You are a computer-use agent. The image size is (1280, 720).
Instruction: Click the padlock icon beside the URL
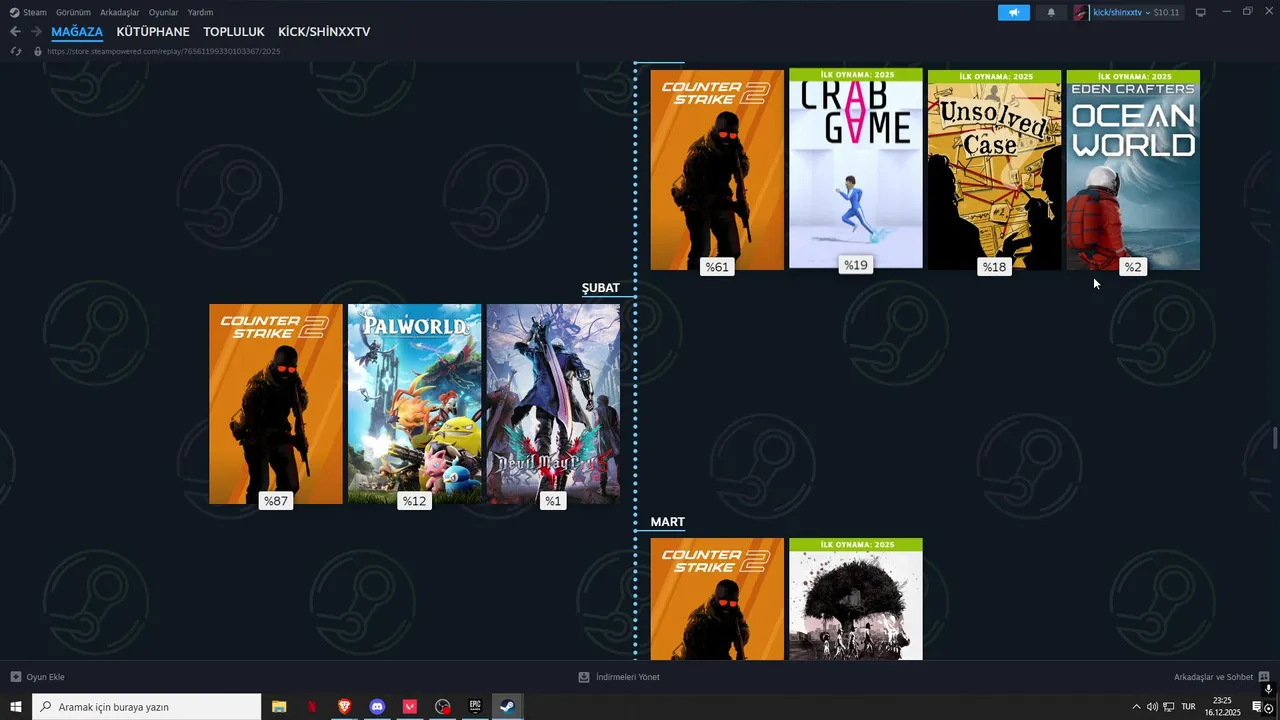pos(38,51)
